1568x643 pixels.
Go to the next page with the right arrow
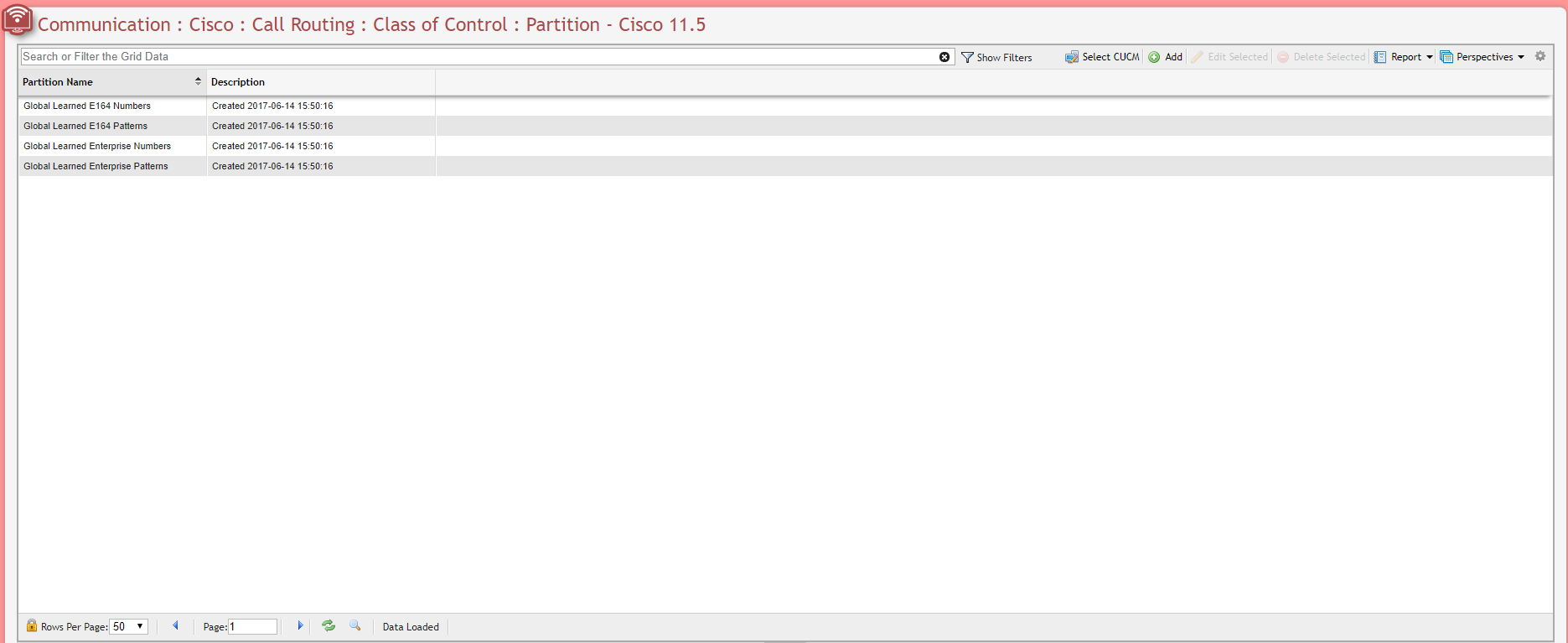[300, 625]
